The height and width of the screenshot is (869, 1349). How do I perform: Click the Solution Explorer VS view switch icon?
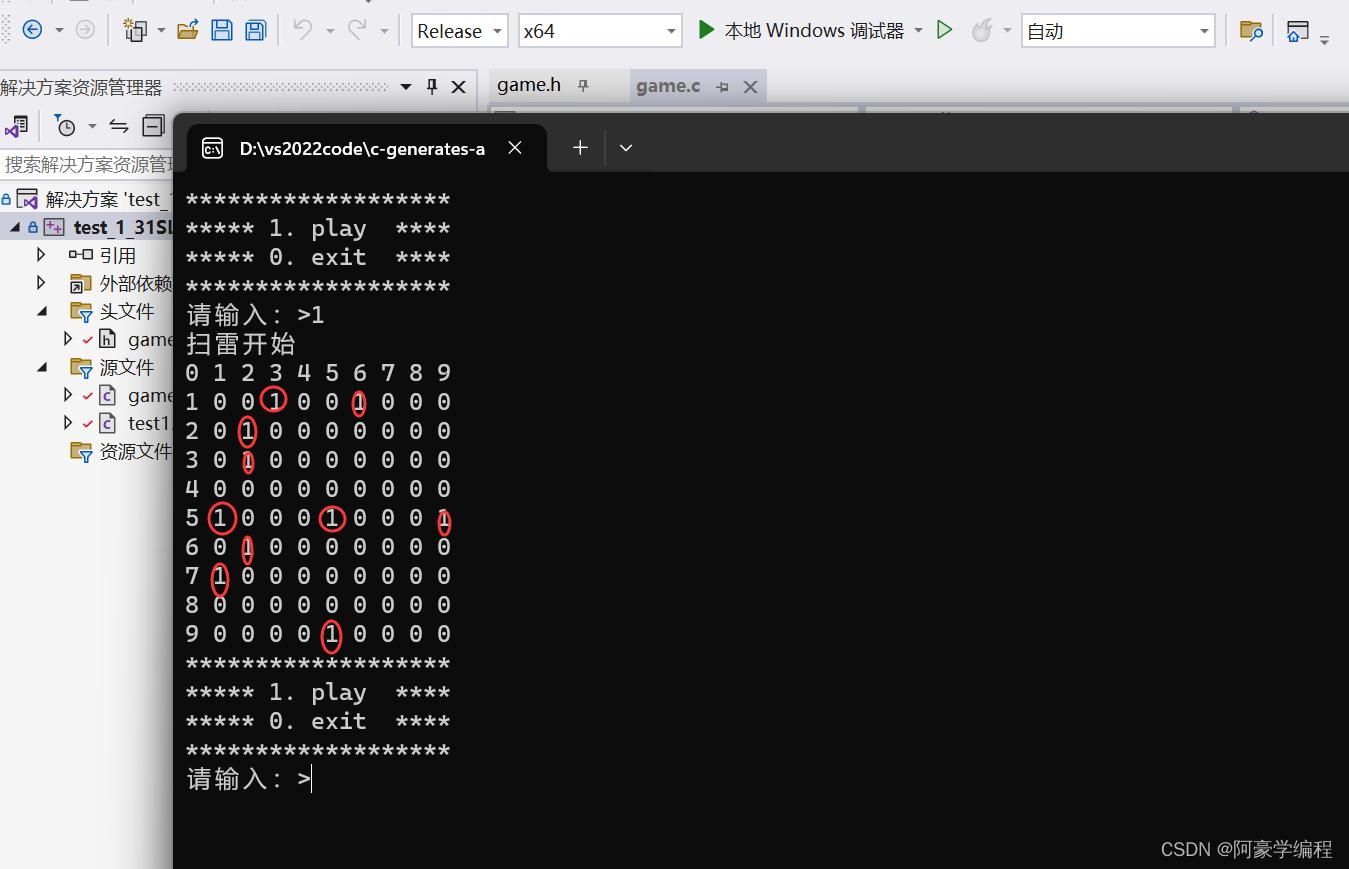coord(16,126)
